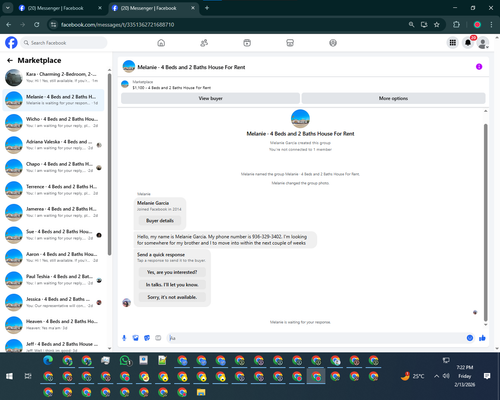Image resolution: width=500 pixels, height=400 pixels.
Task: Open a new browser tab
Action: point(207,8)
